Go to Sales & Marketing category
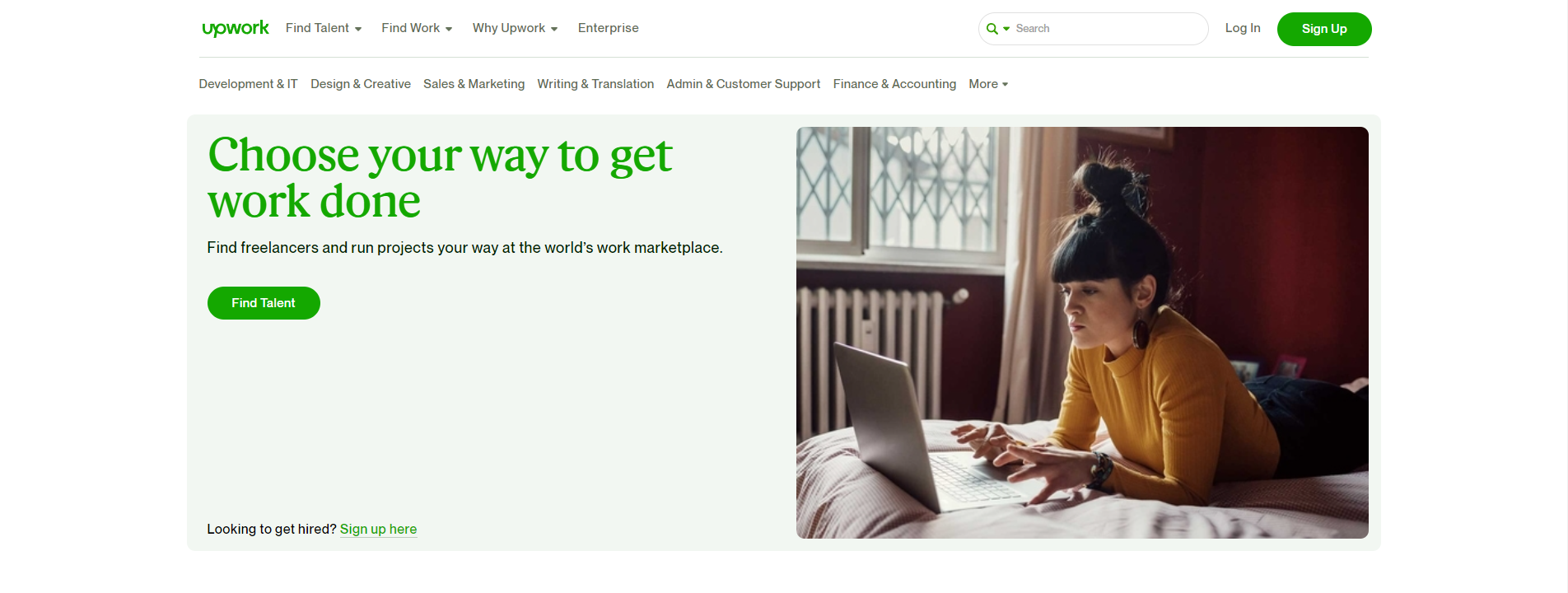 [474, 84]
